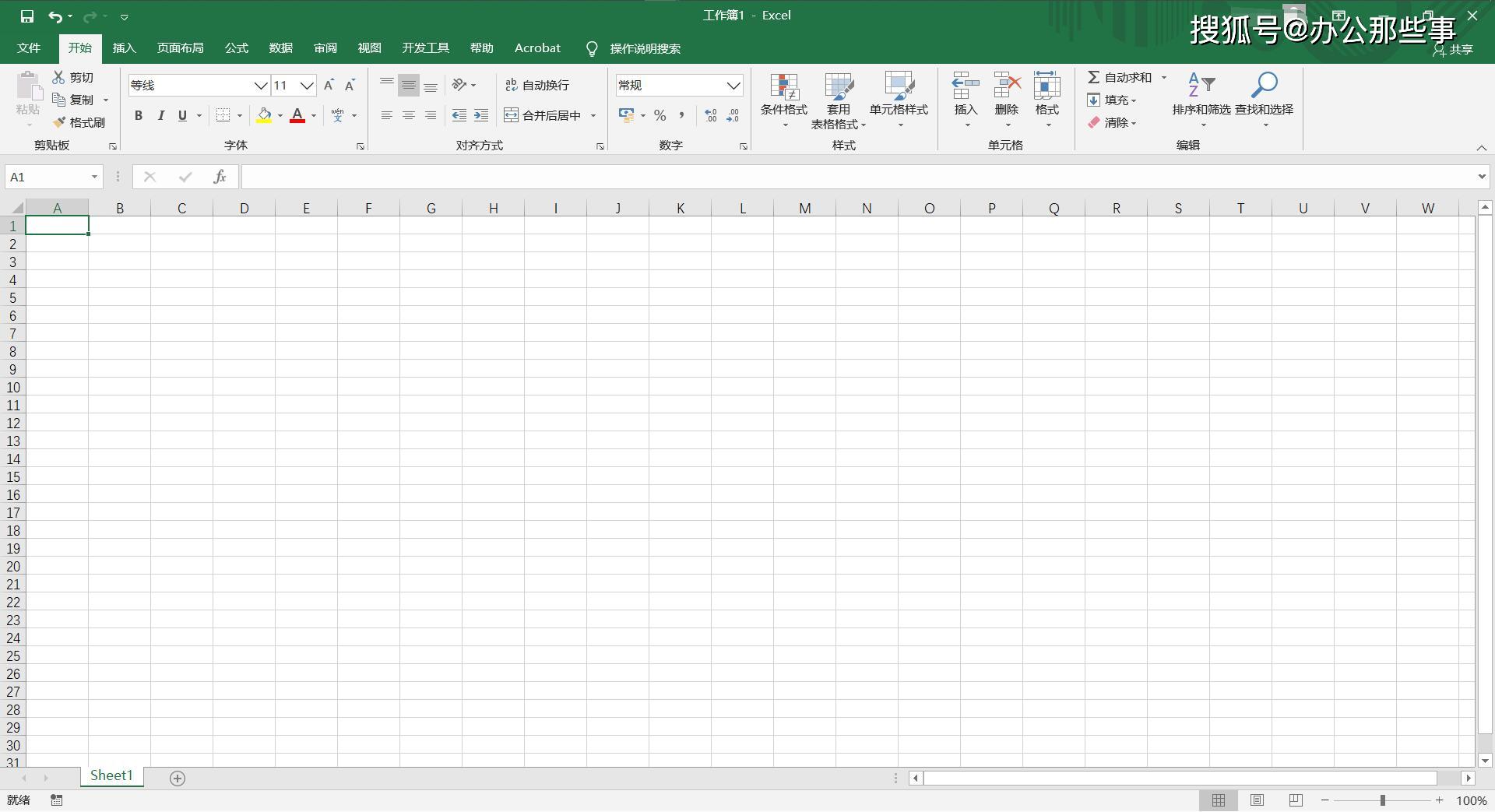Decrease font size with the small A icon
The width and height of the screenshot is (1495, 812).
tap(350, 85)
